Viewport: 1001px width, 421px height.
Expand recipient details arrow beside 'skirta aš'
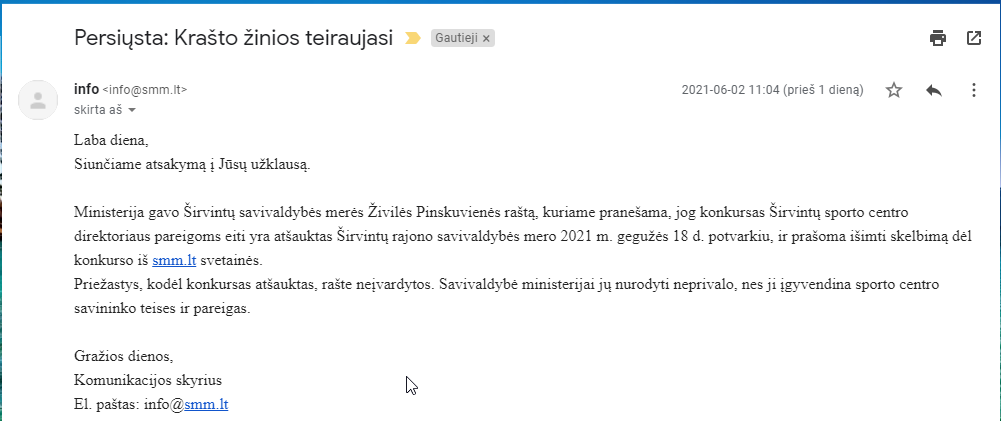[x=132, y=109]
